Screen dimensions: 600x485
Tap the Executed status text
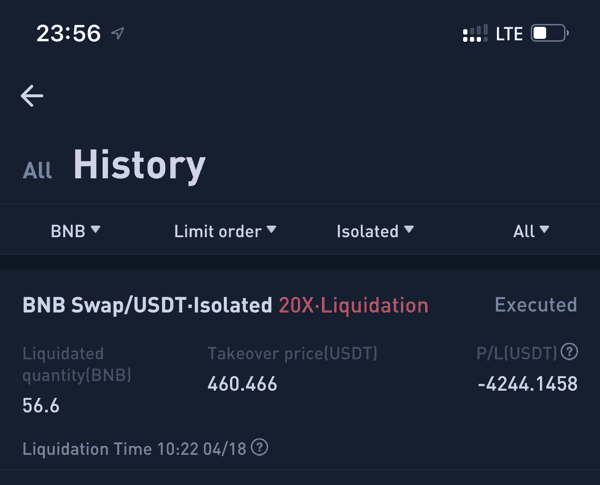coord(535,305)
